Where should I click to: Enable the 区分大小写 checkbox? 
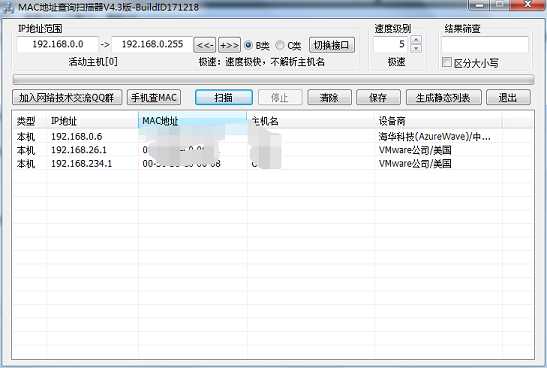pyautogui.click(x=447, y=62)
